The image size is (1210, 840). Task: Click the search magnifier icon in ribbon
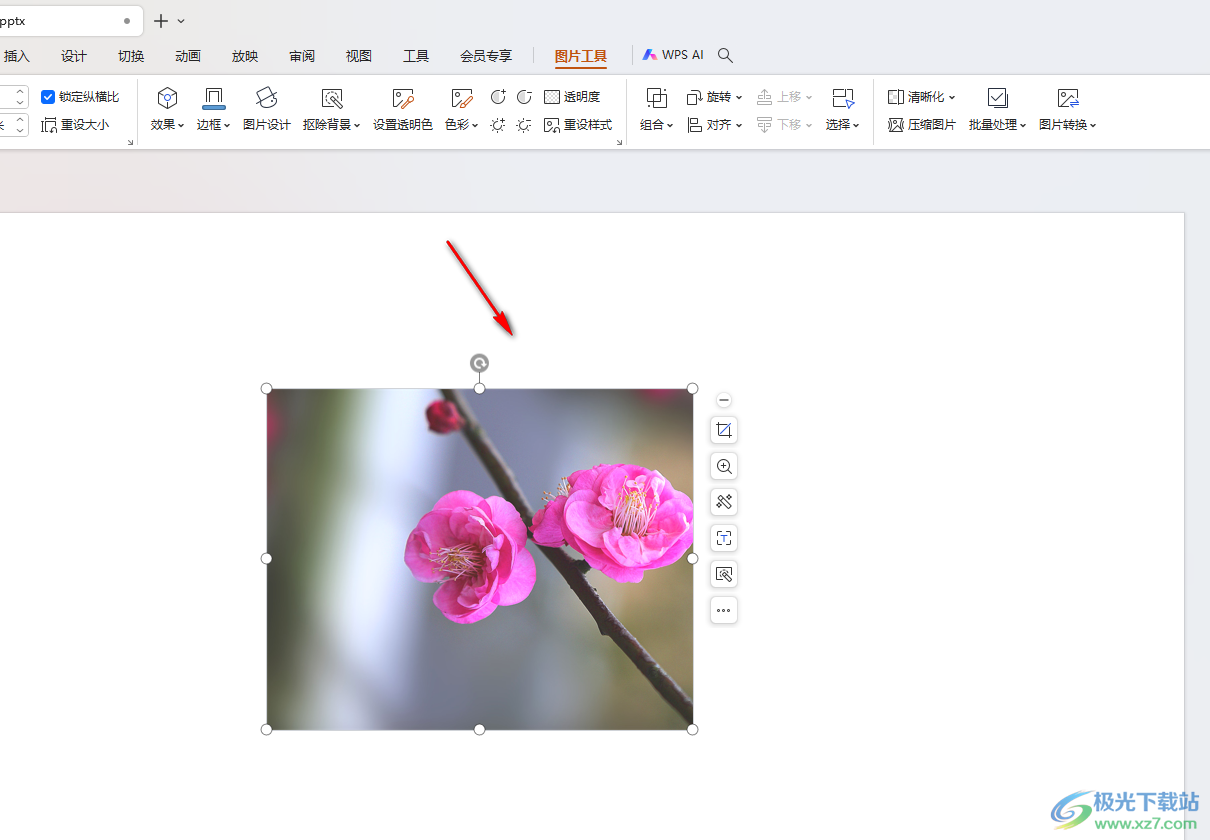pos(726,55)
